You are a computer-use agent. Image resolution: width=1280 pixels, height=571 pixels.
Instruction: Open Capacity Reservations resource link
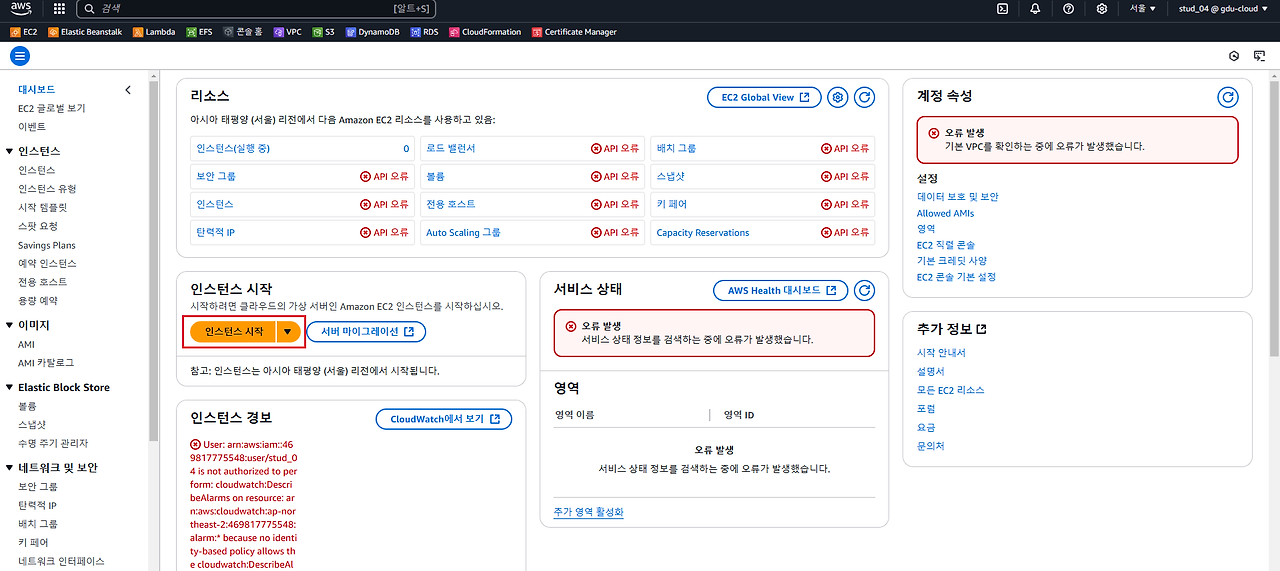(x=703, y=233)
